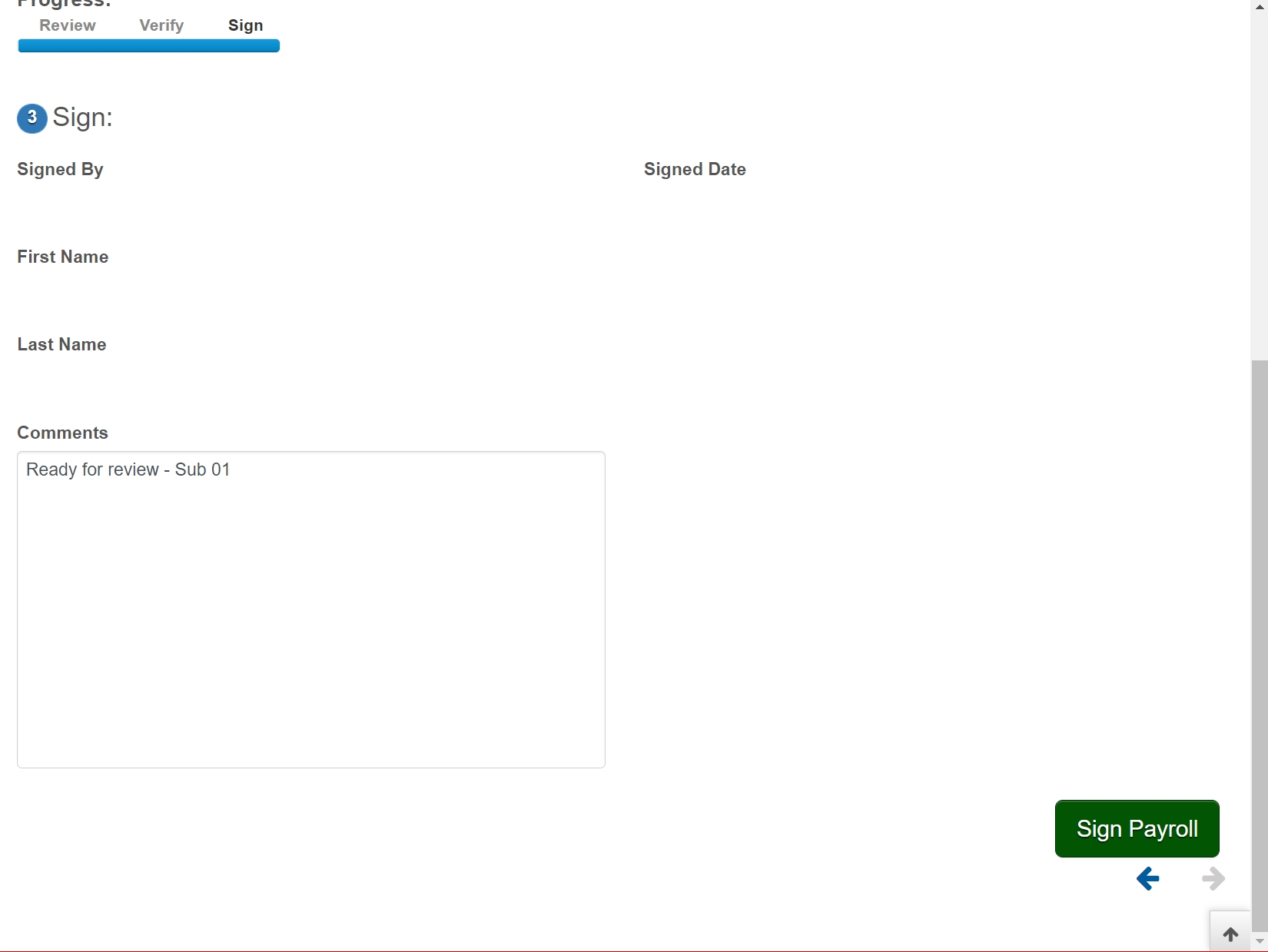
Task: Select the Verify progress step
Action: click(161, 25)
